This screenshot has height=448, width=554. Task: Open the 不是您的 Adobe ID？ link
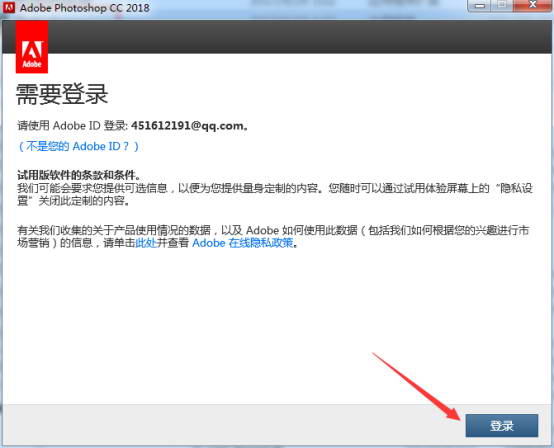click(78, 146)
